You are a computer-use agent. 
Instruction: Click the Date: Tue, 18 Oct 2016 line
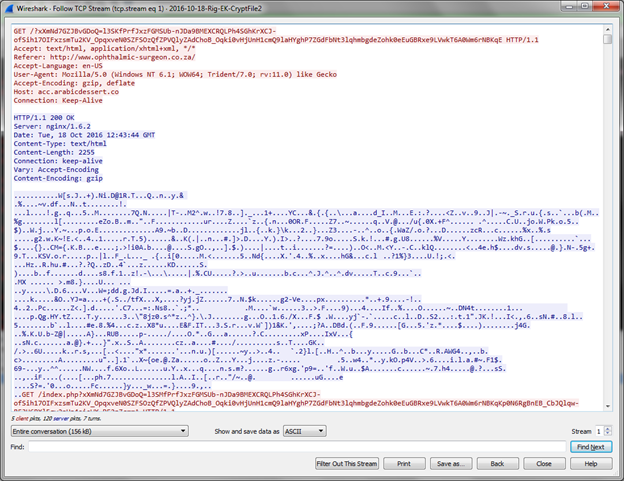[x=84, y=135]
